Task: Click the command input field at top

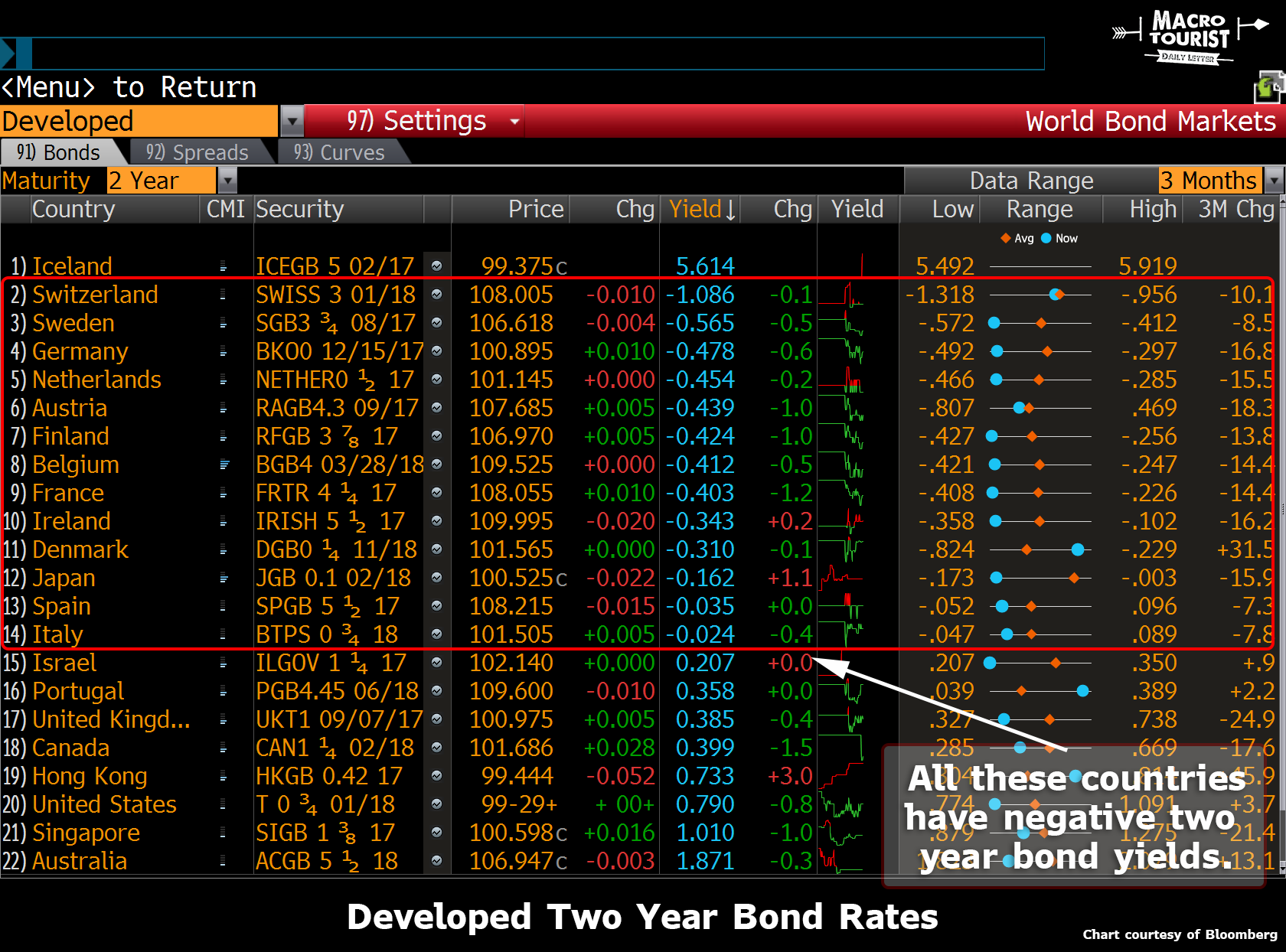Action: click(537, 54)
